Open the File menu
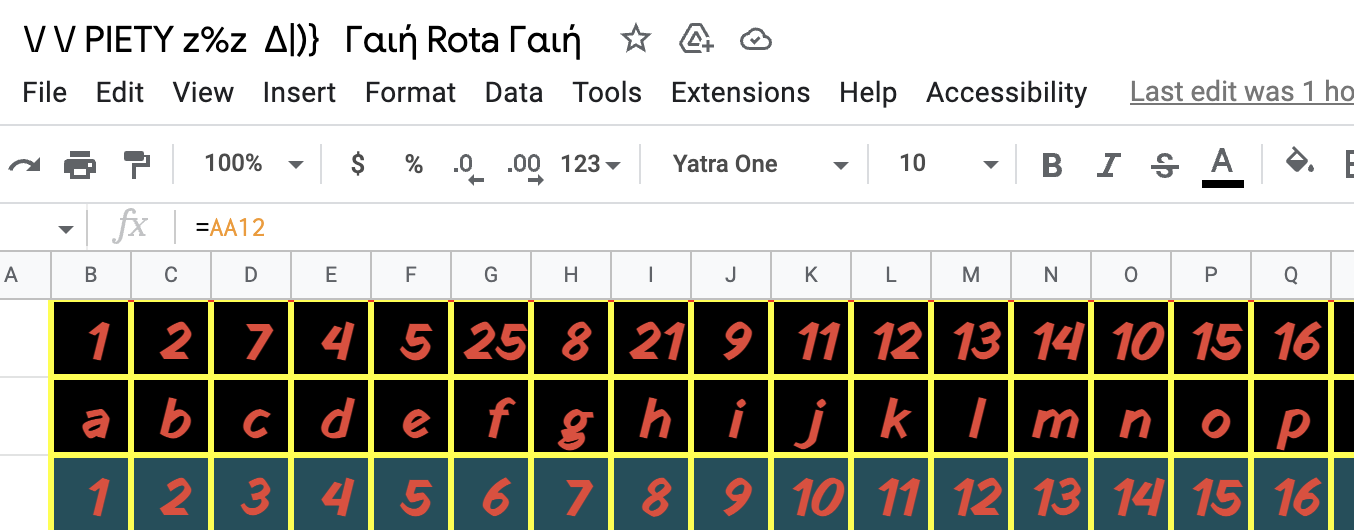The height and width of the screenshot is (530, 1354). click(x=44, y=93)
